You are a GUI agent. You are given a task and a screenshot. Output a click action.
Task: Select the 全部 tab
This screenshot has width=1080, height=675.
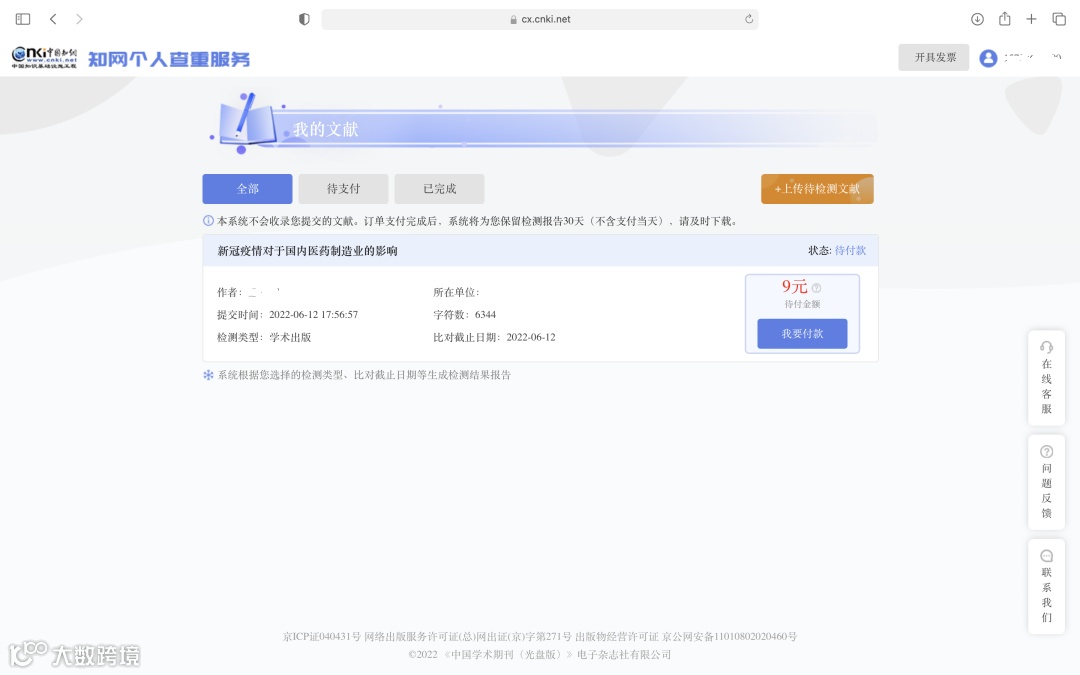click(x=247, y=189)
